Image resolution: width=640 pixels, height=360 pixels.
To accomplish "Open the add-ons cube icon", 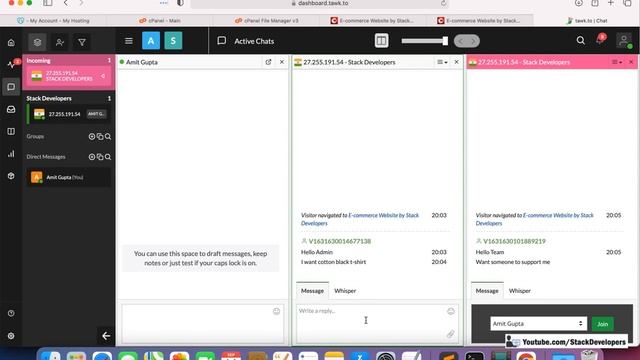I will (11, 176).
